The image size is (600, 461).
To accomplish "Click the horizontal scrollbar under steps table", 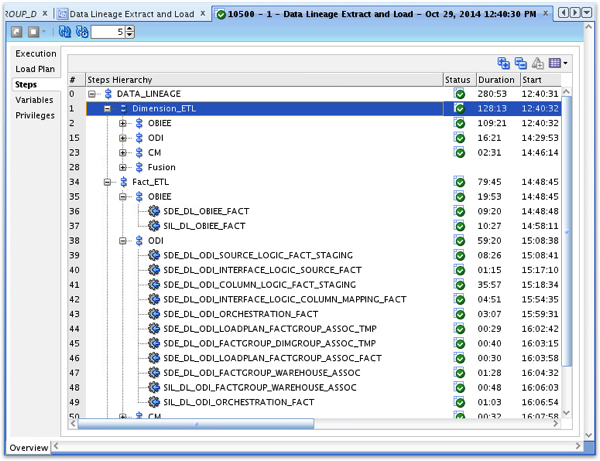I will pos(196,424).
